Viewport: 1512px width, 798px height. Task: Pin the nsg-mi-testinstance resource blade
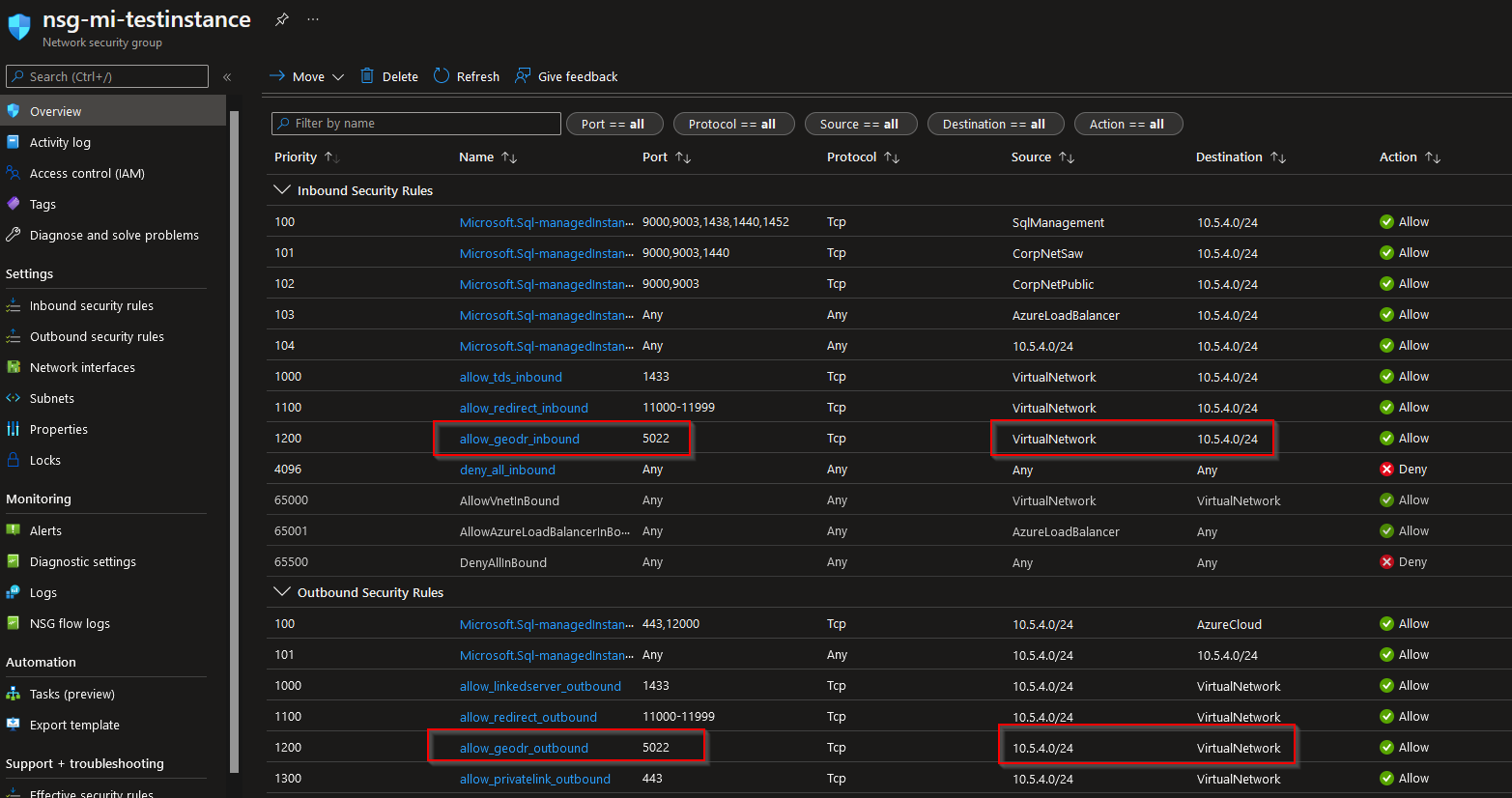[x=281, y=19]
